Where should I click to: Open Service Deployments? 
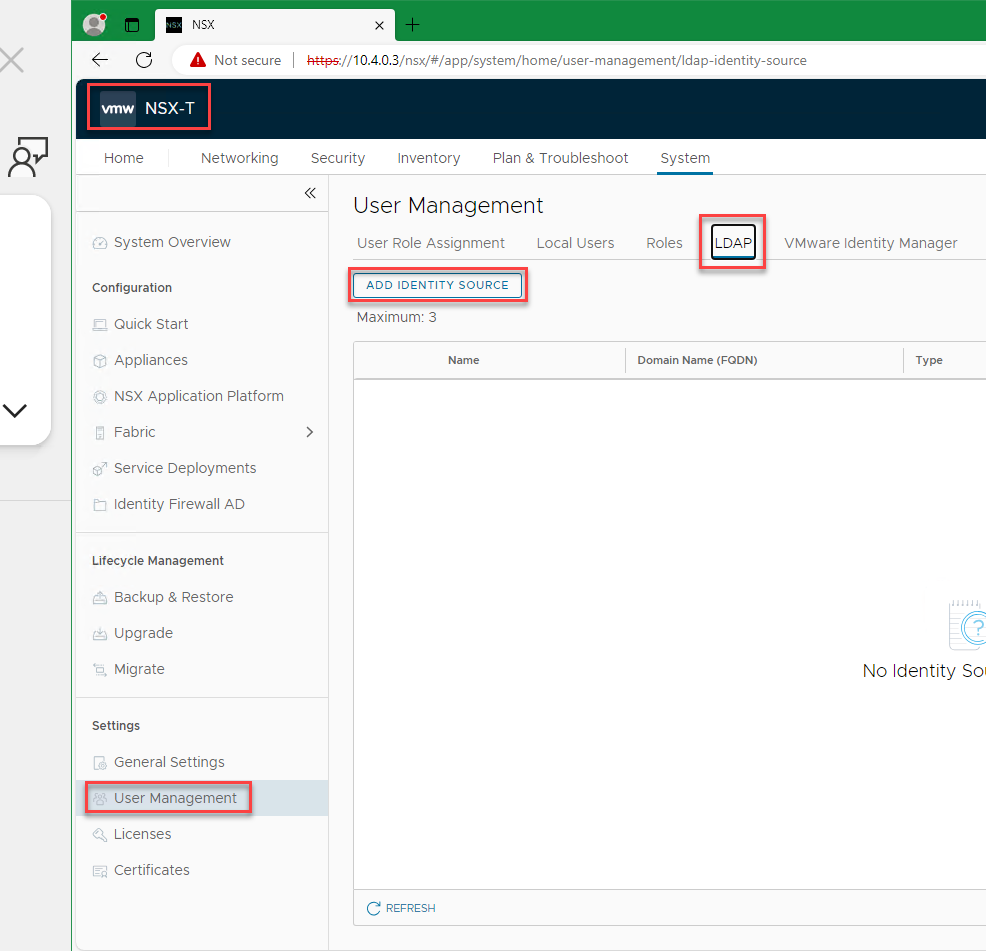coord(185,468)
